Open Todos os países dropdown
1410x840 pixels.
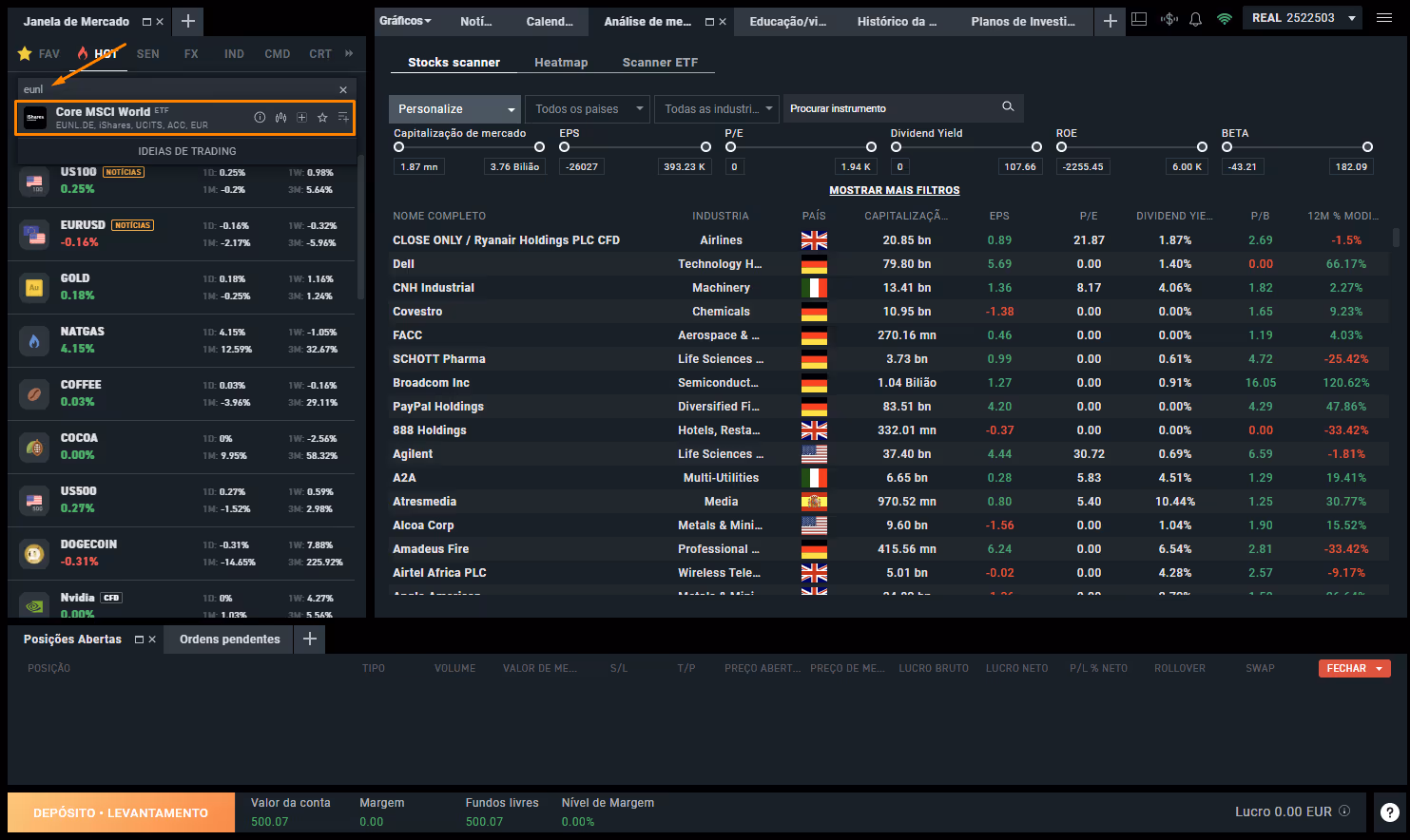[589, 109]
